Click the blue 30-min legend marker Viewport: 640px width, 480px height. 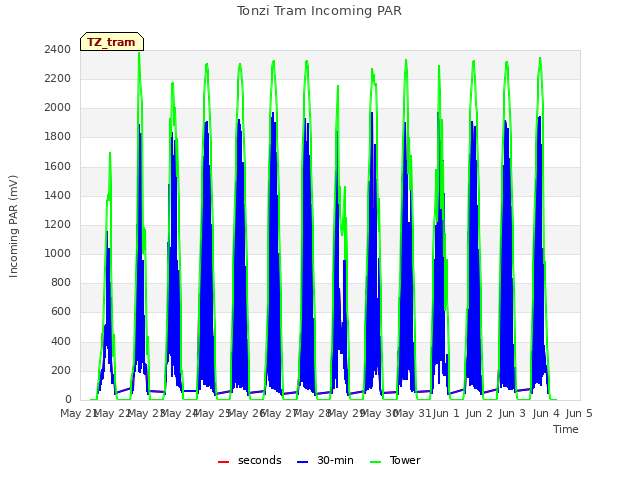302,462
